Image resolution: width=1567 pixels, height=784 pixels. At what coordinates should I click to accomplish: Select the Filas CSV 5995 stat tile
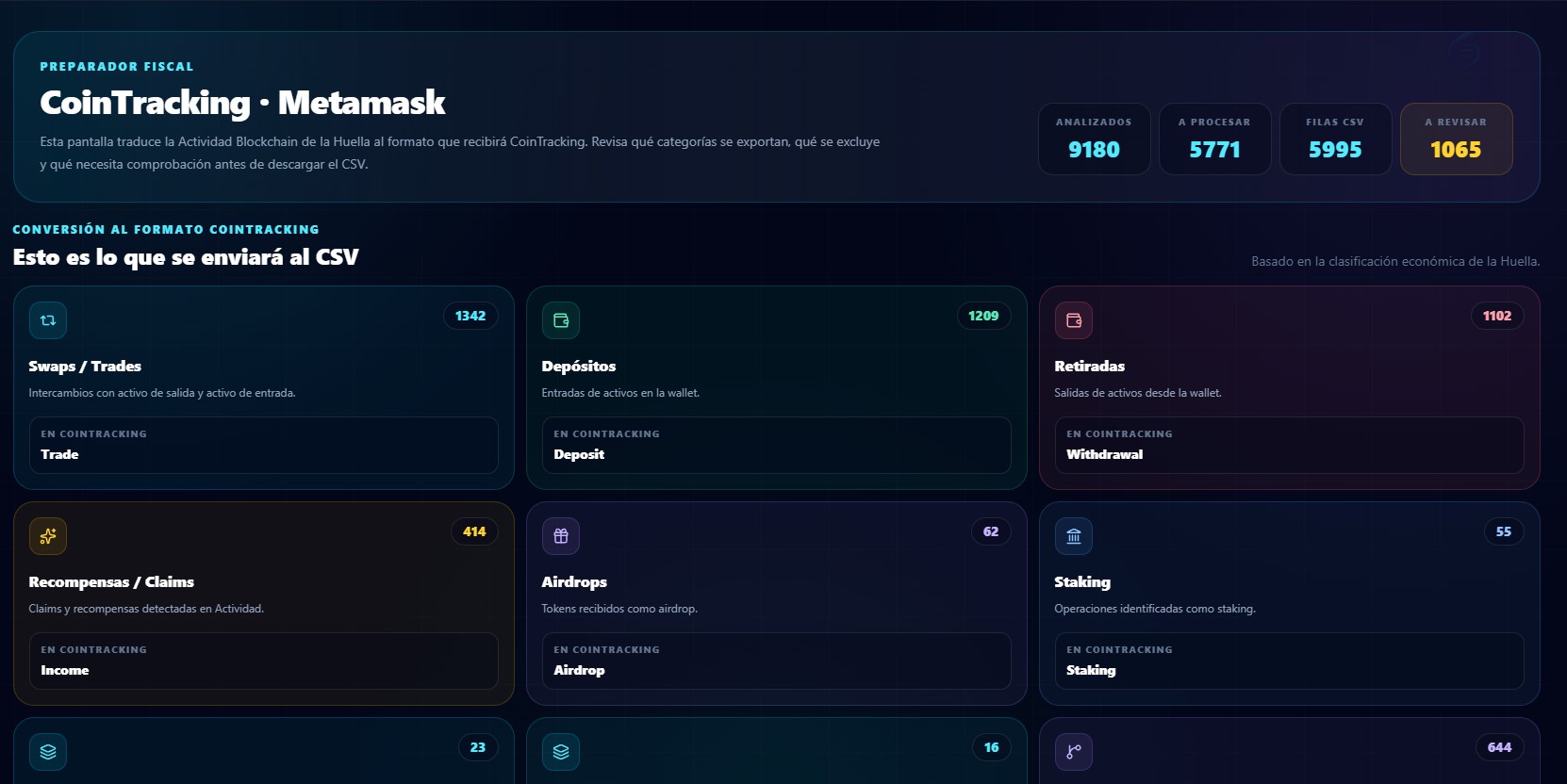[x=1335, y=139]
